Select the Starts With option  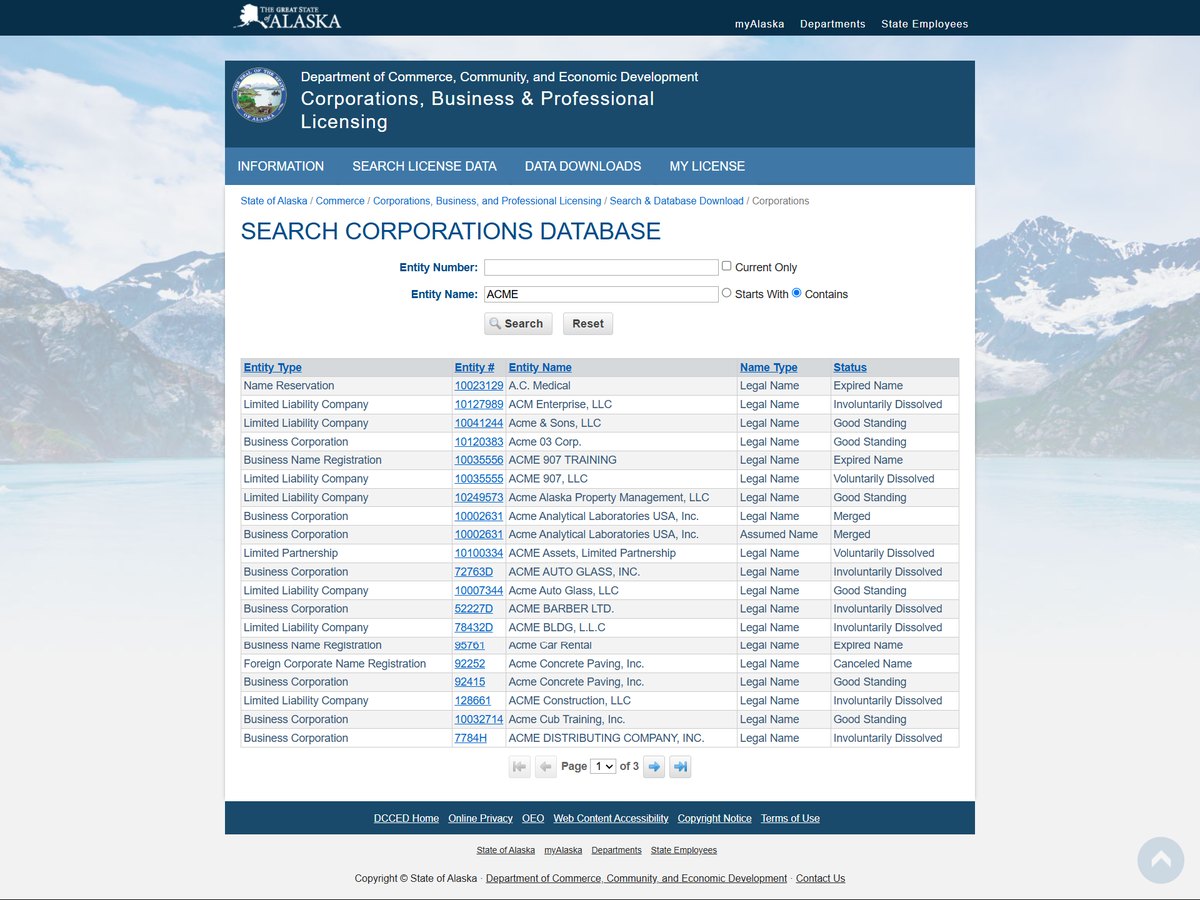[x=727, y=293]
